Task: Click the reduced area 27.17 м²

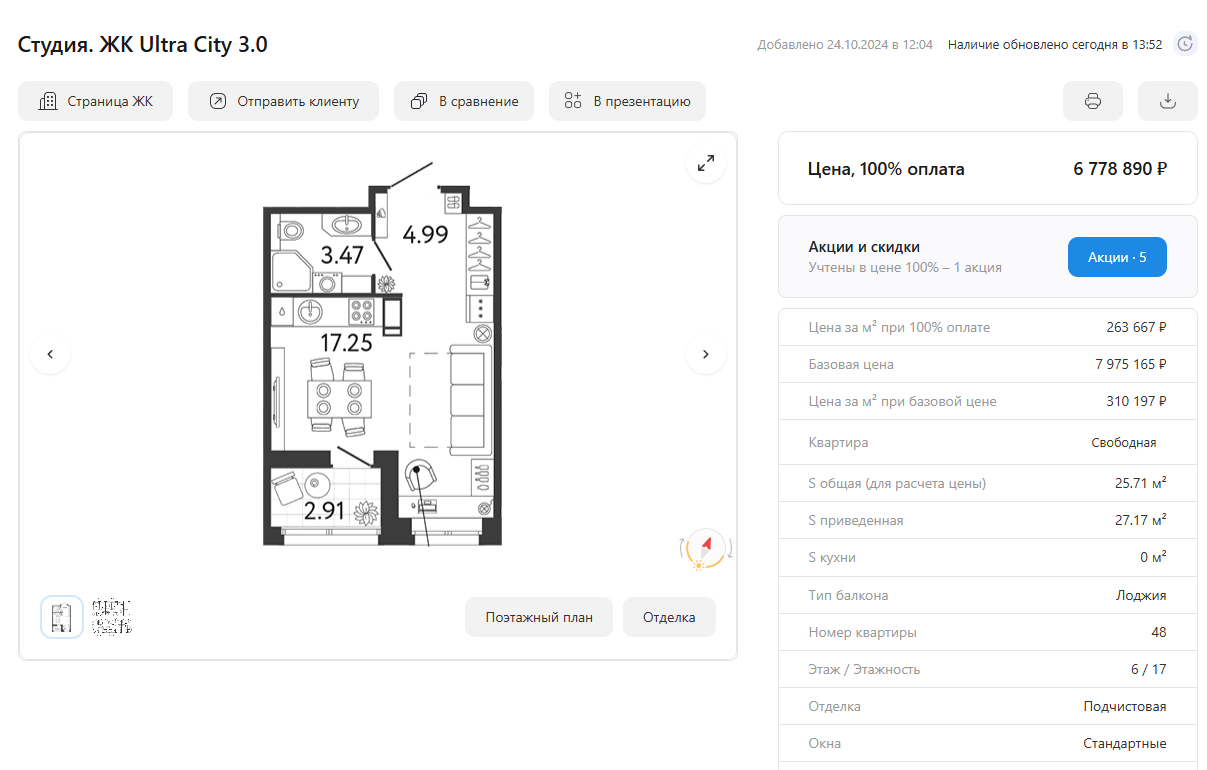Action: (1141, 520)
